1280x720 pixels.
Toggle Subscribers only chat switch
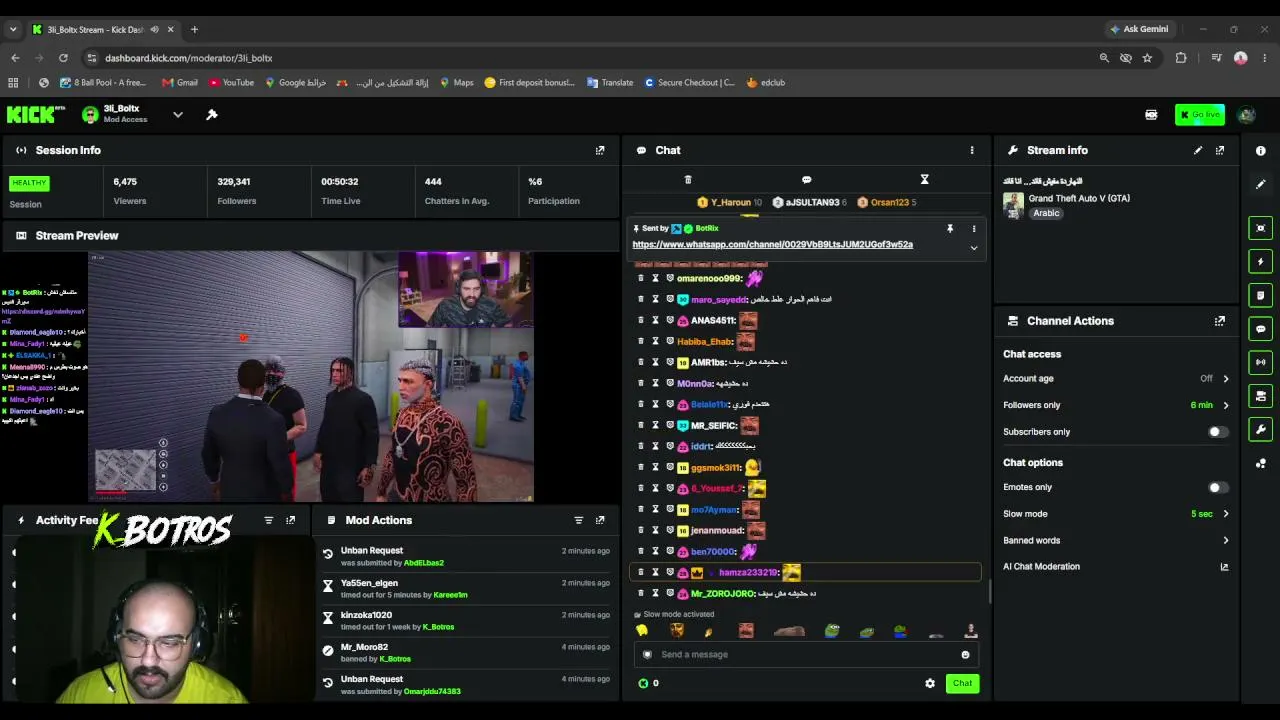[x=1217, y=432]
